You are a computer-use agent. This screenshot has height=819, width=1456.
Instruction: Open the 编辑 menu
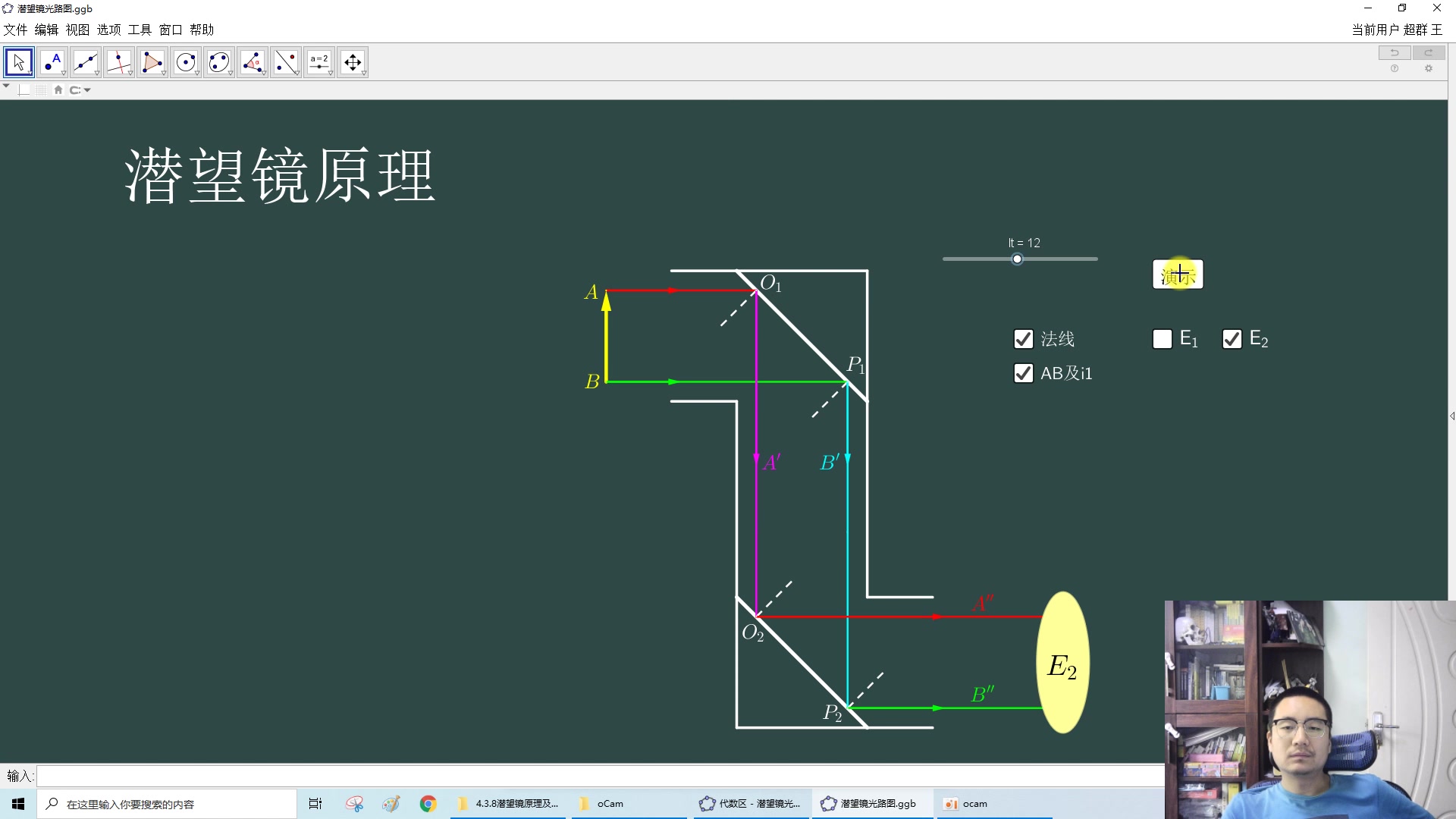click(x=46, y=30)
